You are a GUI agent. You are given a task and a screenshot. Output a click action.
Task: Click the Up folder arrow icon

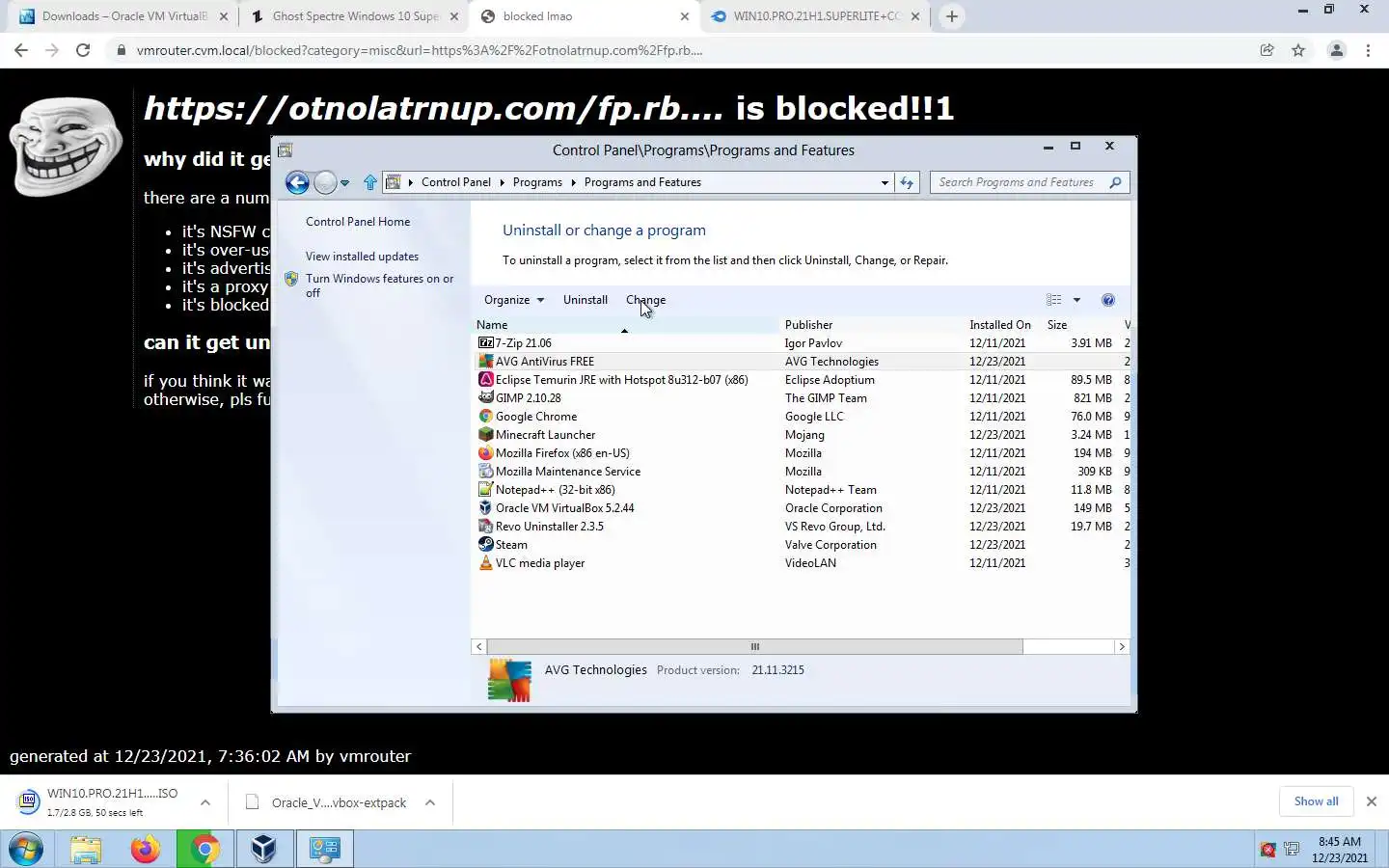[x=370, y=182]
